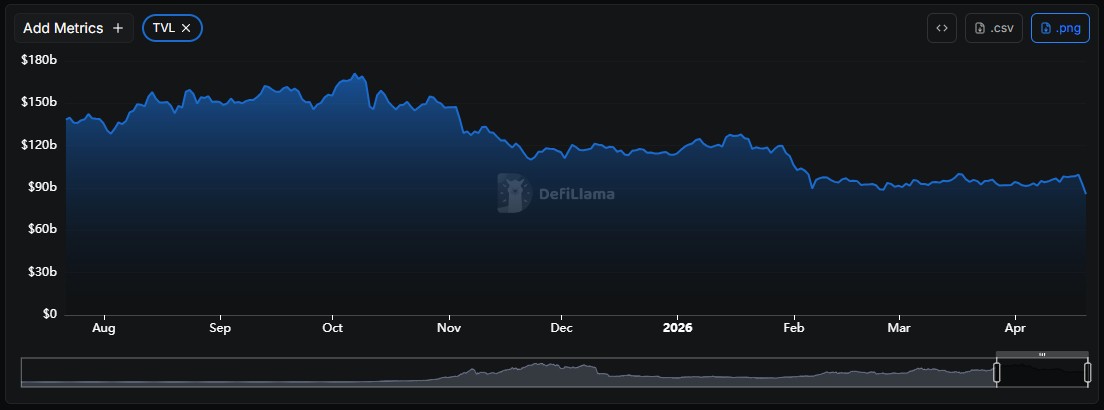Click the Nov label on the time axis
Screen dimensions: 1104x410
tap(449, 328)
